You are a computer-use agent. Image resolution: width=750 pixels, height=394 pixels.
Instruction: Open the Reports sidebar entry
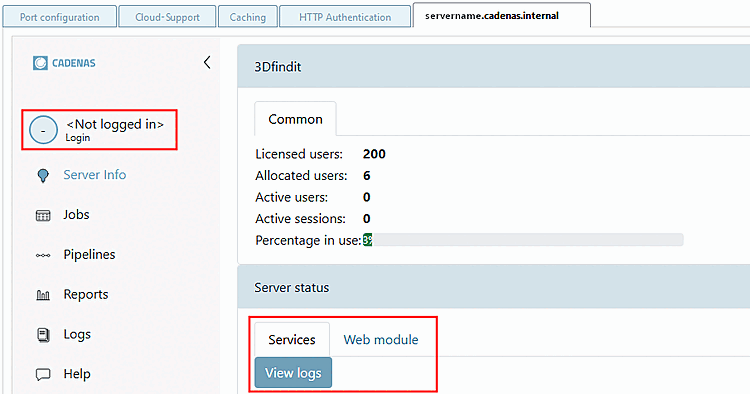pos(86,294)
